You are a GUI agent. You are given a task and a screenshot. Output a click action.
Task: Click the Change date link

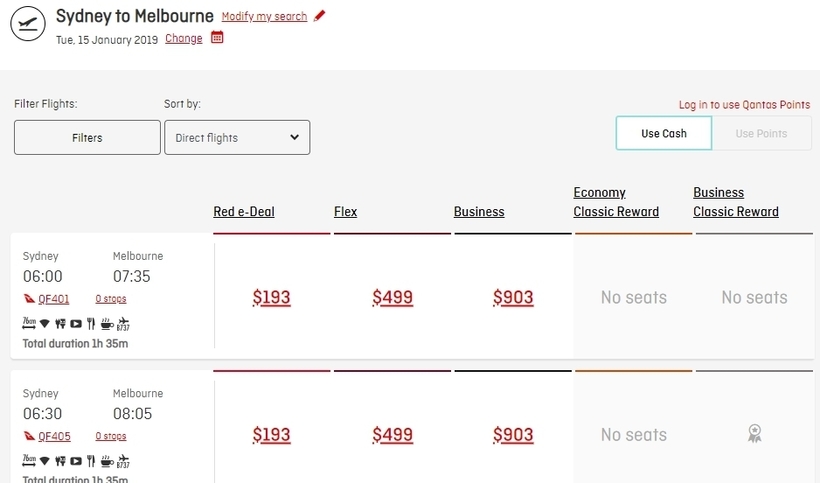click(184, 39)
